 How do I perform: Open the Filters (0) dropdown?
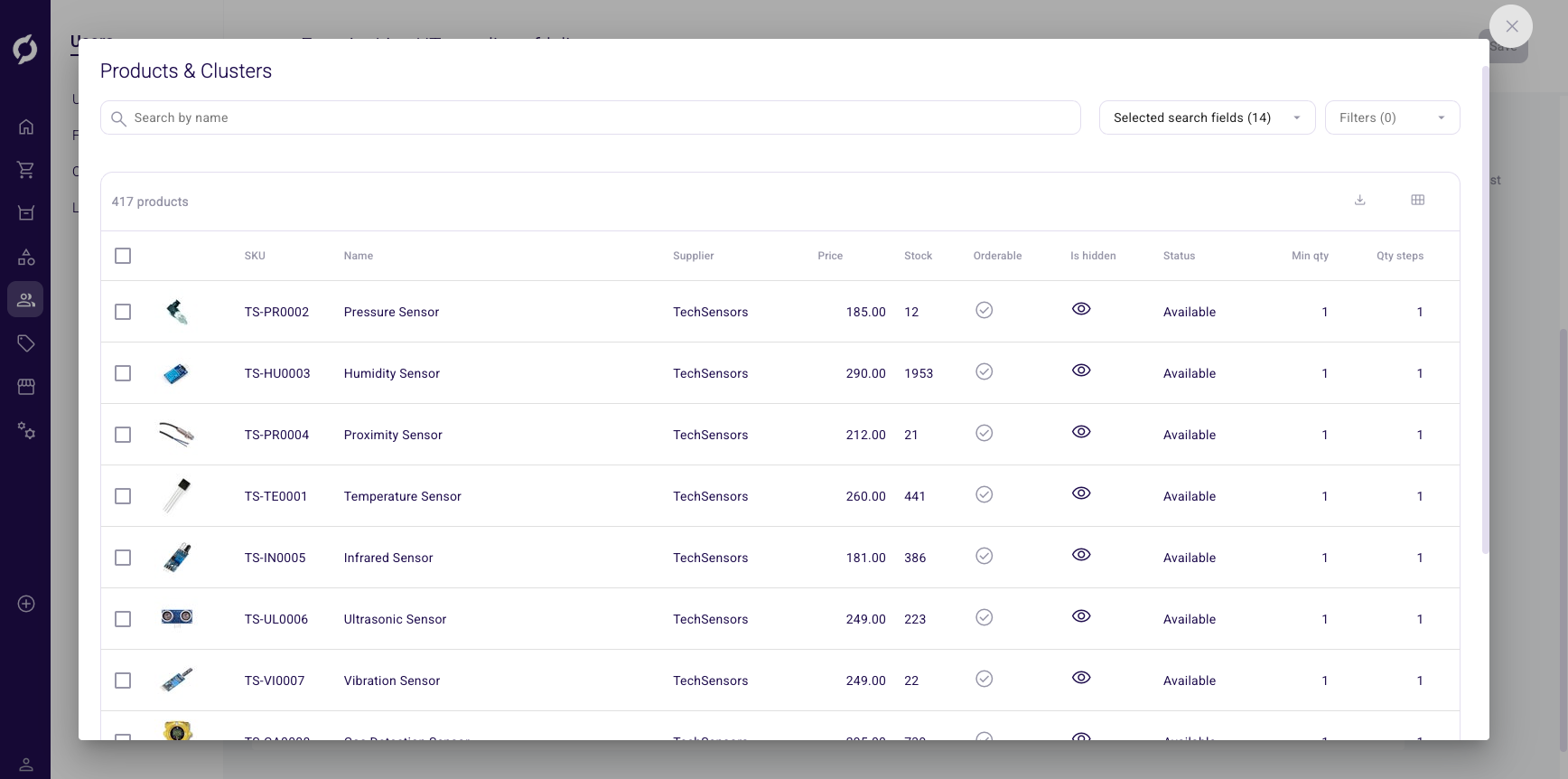1392,117
